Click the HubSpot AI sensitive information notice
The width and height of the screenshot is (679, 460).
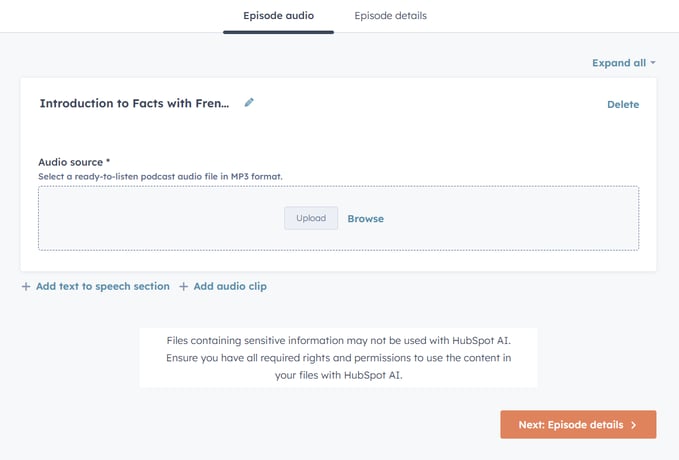[x=338, y=358]
